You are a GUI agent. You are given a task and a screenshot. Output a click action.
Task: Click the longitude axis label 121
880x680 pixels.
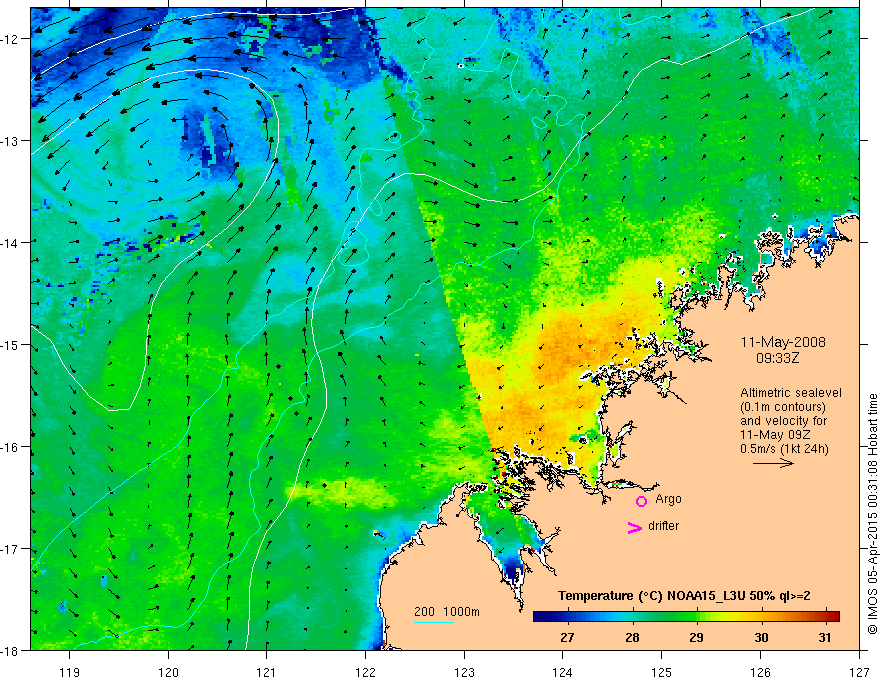click(x=267, y=672)
